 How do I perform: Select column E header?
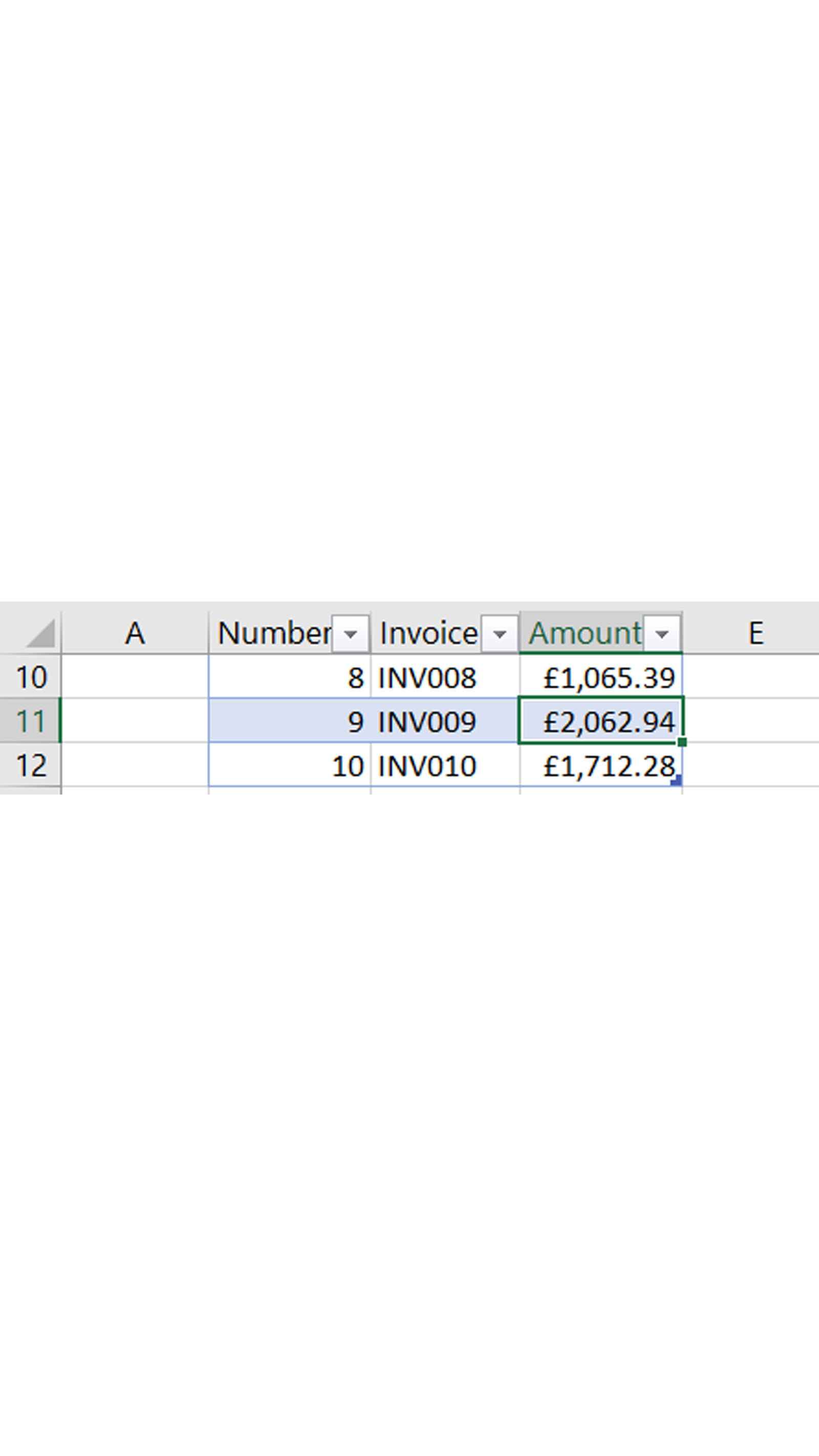(756, 633)
